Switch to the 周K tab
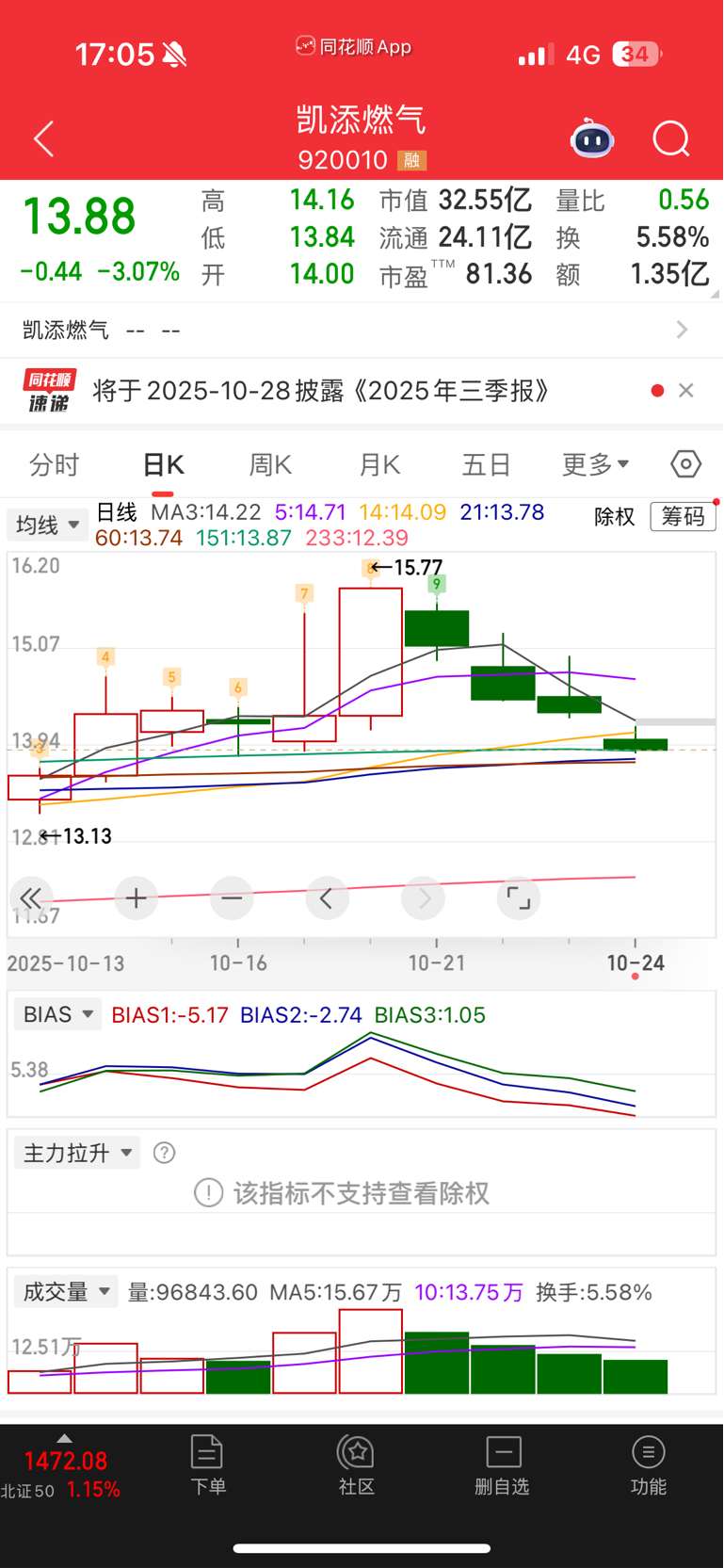The width and height of the screenshot is (724, 1568). point(270,464)
